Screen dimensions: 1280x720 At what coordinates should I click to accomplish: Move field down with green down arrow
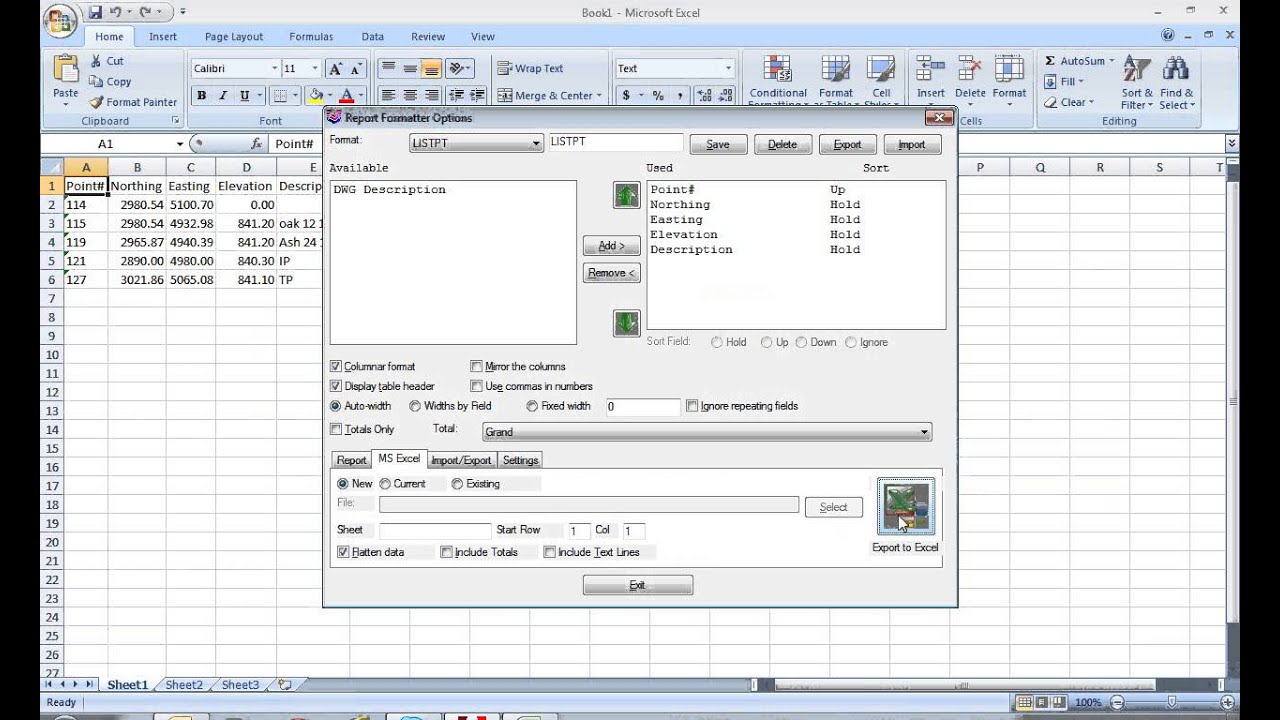[x=626, y=323]
